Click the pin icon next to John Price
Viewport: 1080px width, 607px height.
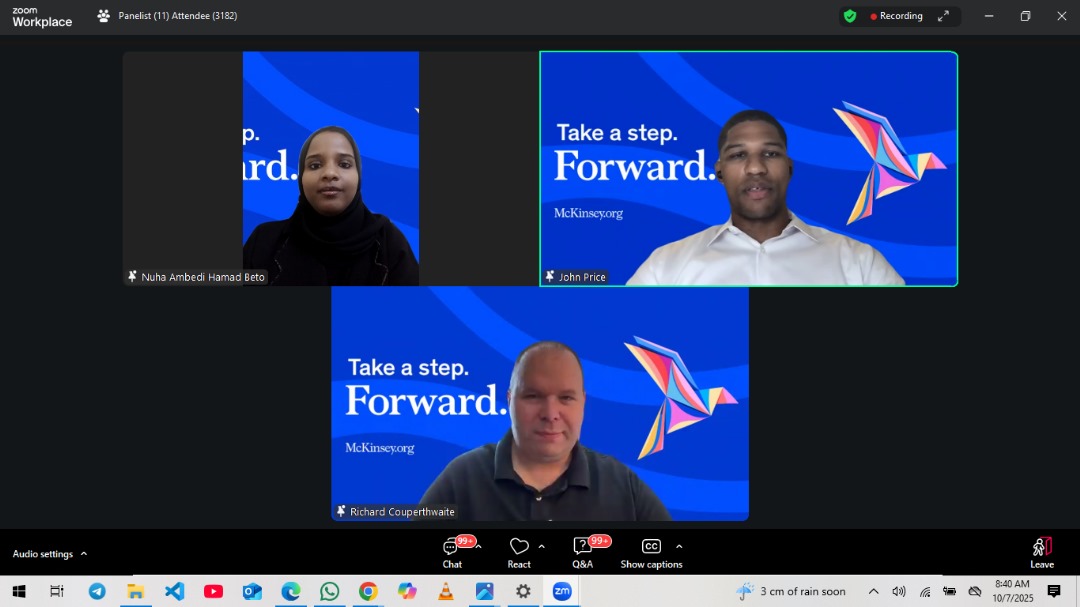(x=550, y=276)
